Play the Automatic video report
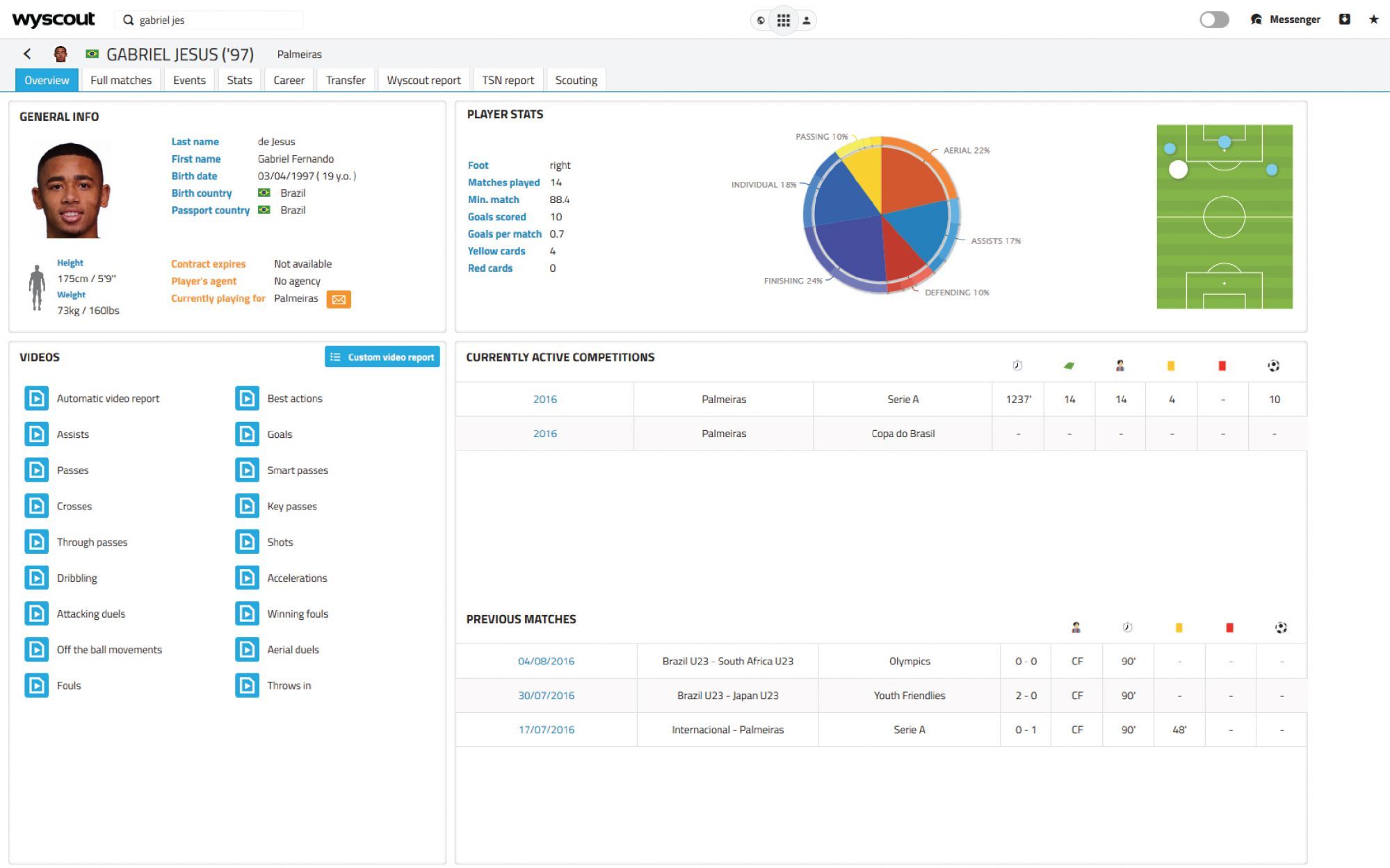Viewport: 1390px width, 868px height. tap(37, 398)
